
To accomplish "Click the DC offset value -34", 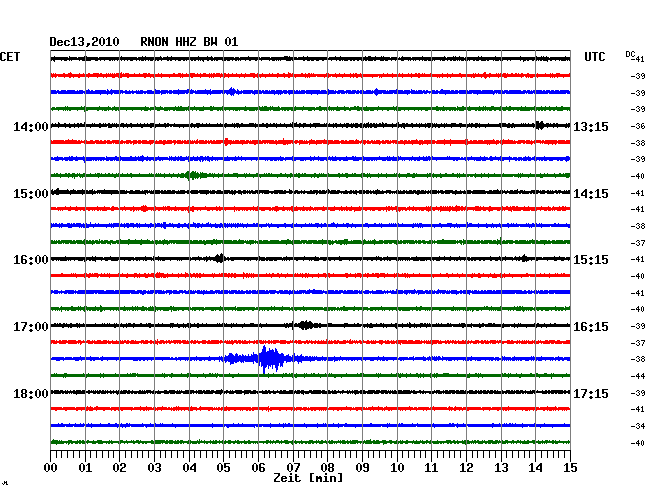I will [638, 426].
